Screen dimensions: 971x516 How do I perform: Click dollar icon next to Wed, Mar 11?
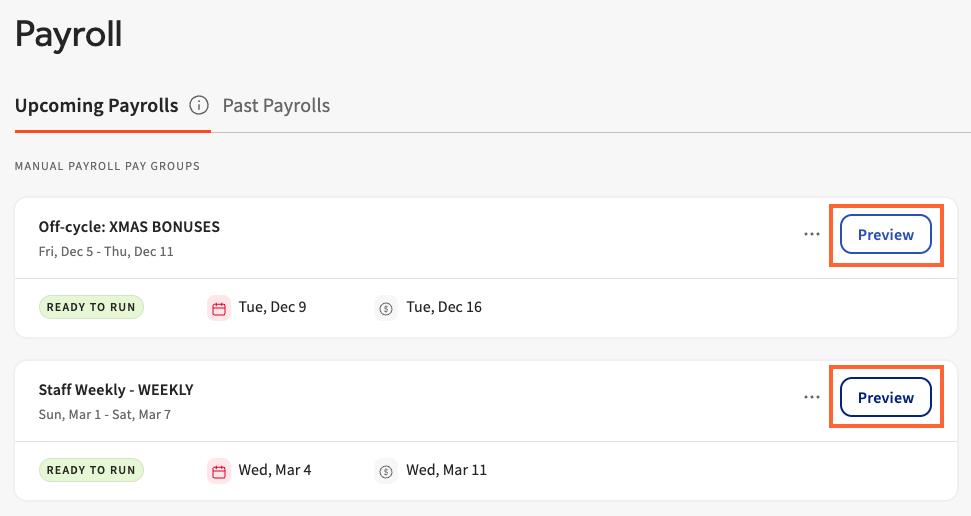pyautogui.click(x=387, y=470)
